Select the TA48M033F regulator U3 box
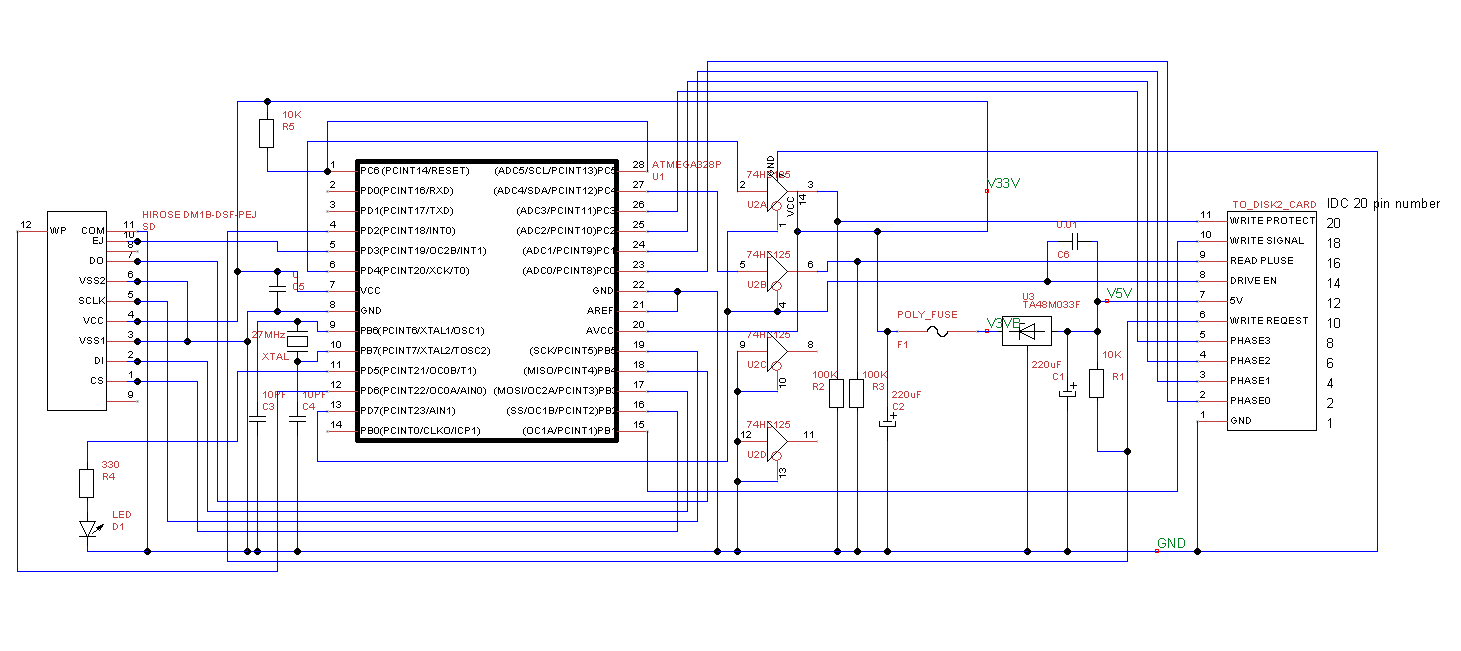Viewport: 1461px width, 651px height. (1027, 331)
